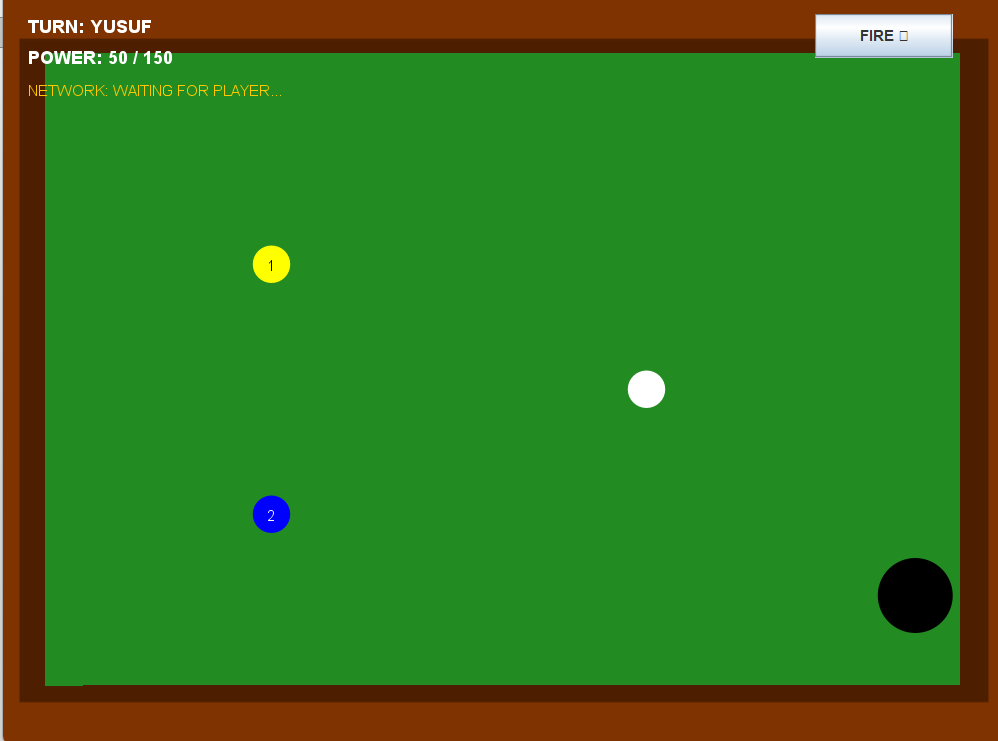Click the FIRE button
Screen dimensions: 998x741
(883, 36)
